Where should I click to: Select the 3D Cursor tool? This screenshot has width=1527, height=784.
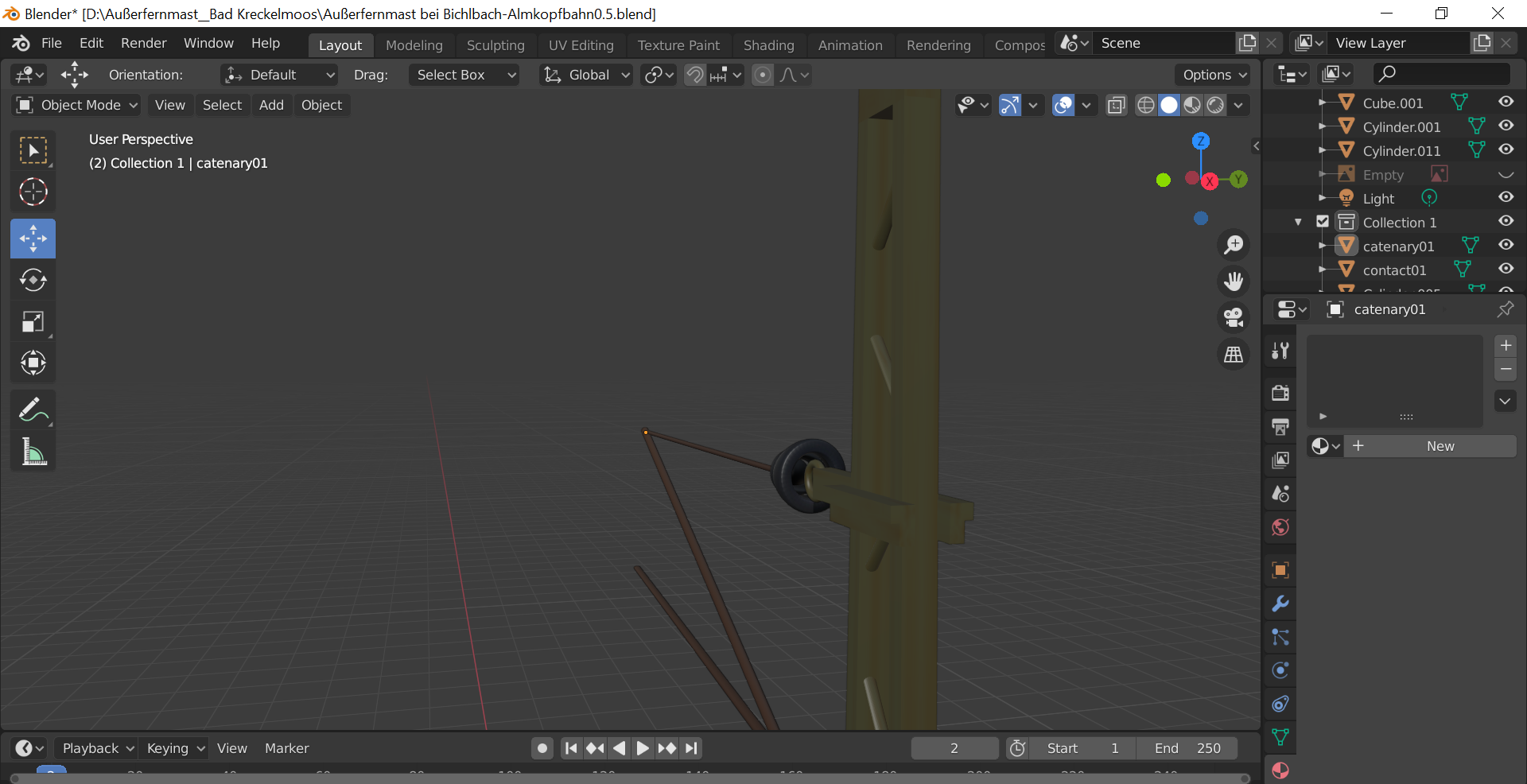point(33,192)
